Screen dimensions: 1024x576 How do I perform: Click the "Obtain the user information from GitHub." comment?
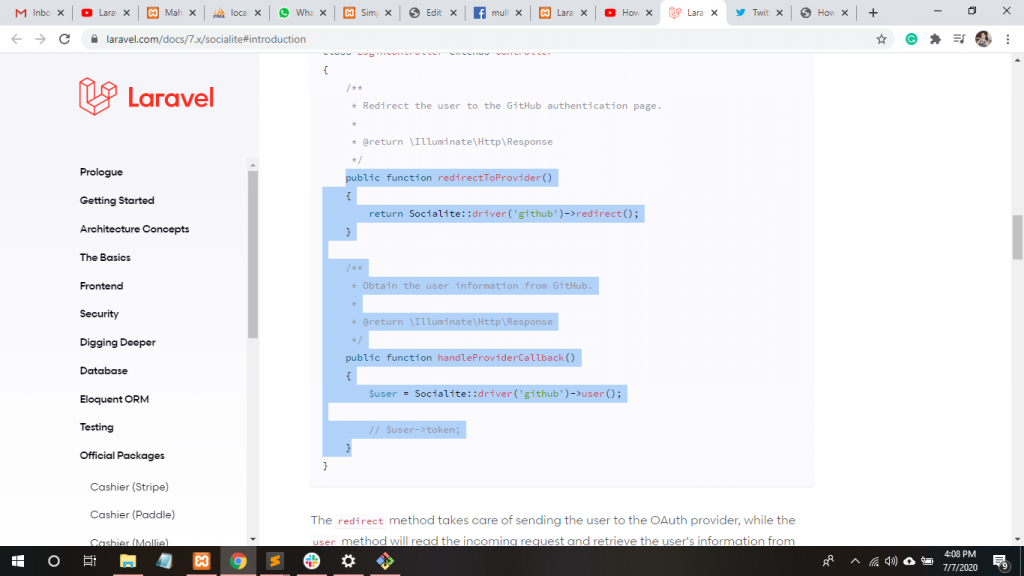[477, 286]
